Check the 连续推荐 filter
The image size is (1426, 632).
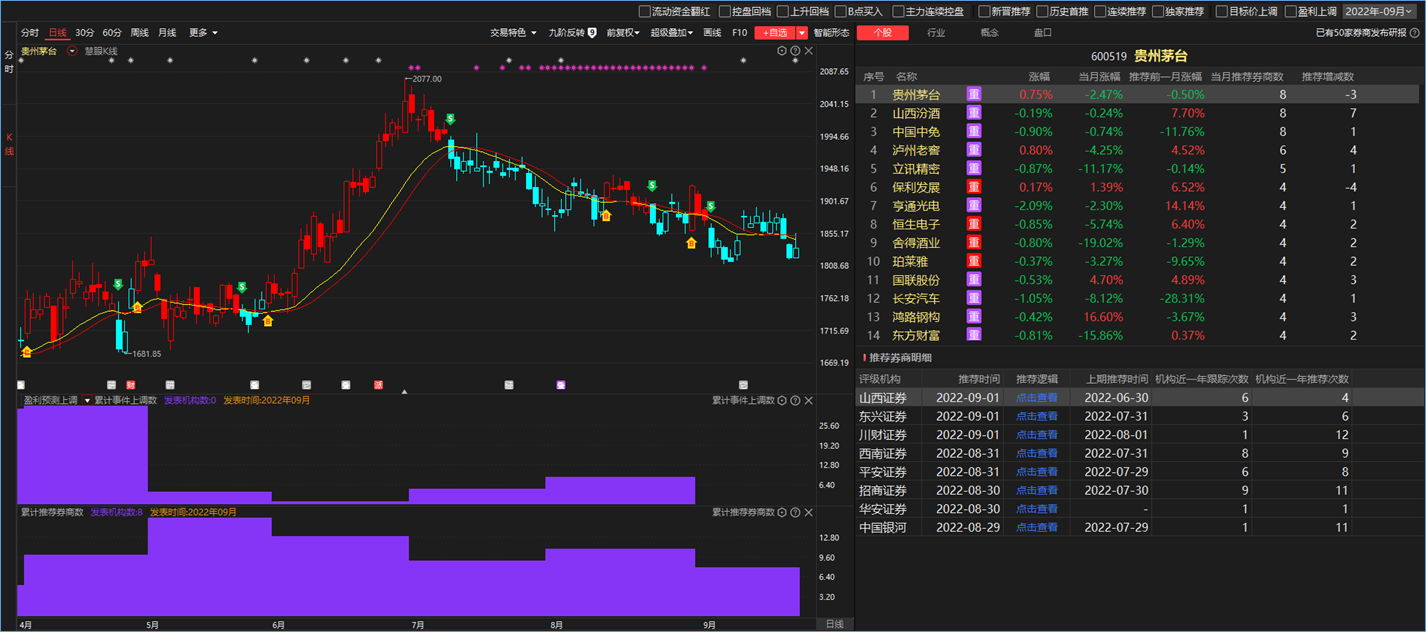pyautogui.click(x=1100, y=12)
